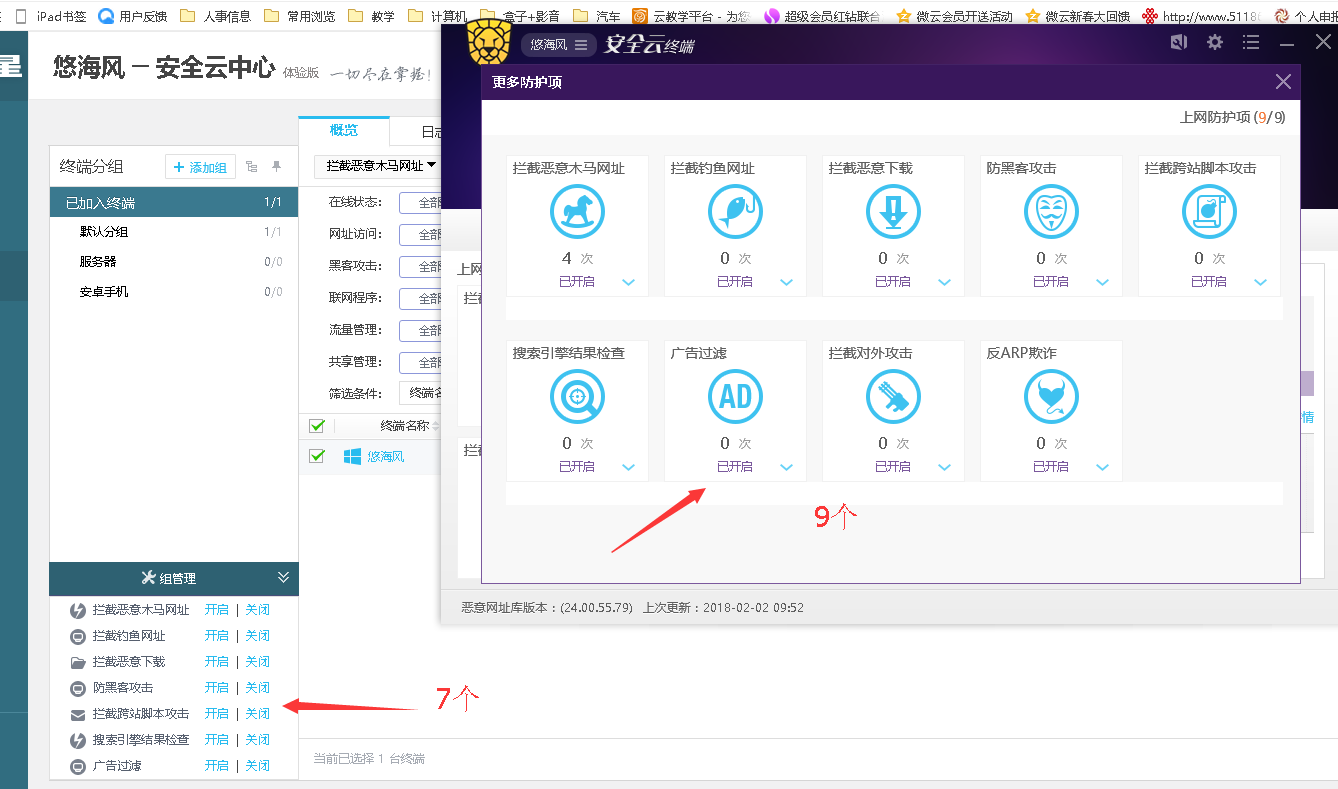Click the devil heart icon for 反ARP欺诈 card
Viewport: 1338px width, 789px height.
(1051, 396)
